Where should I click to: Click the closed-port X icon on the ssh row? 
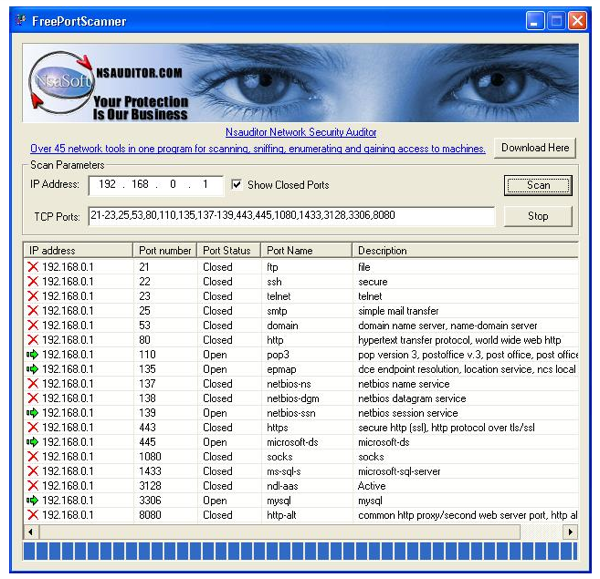click(33, 281)
